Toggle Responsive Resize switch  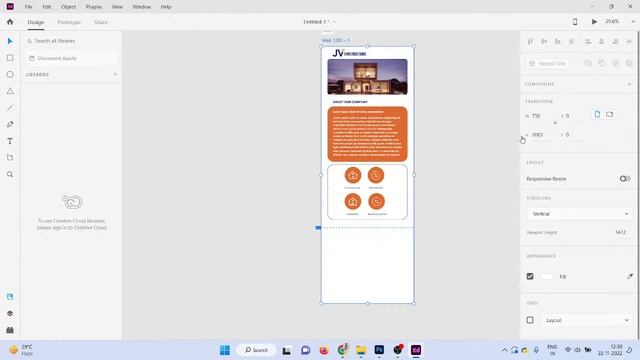(x=624, y=178)
